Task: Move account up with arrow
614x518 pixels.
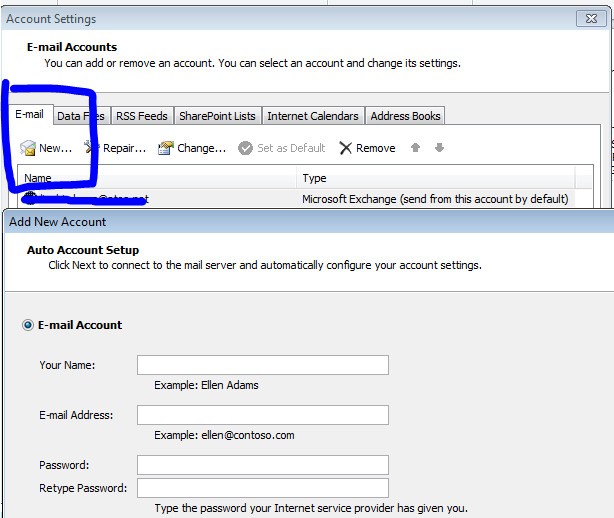Action: tap(416, 148)
